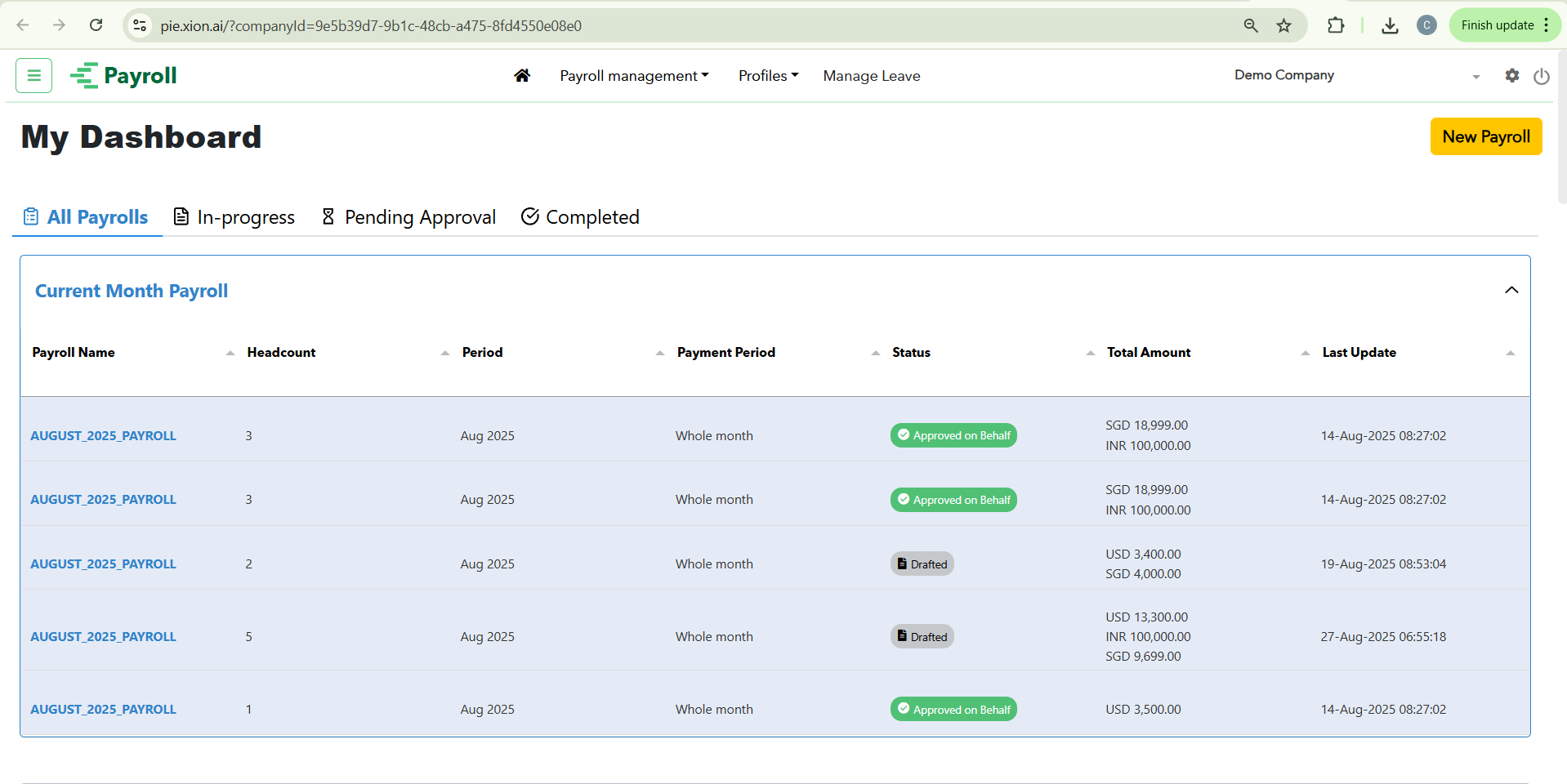Open AUGUST_2025_PAYROLL with headcount 2
This screenshot has width=1567, height=784.
coord(103,564)
